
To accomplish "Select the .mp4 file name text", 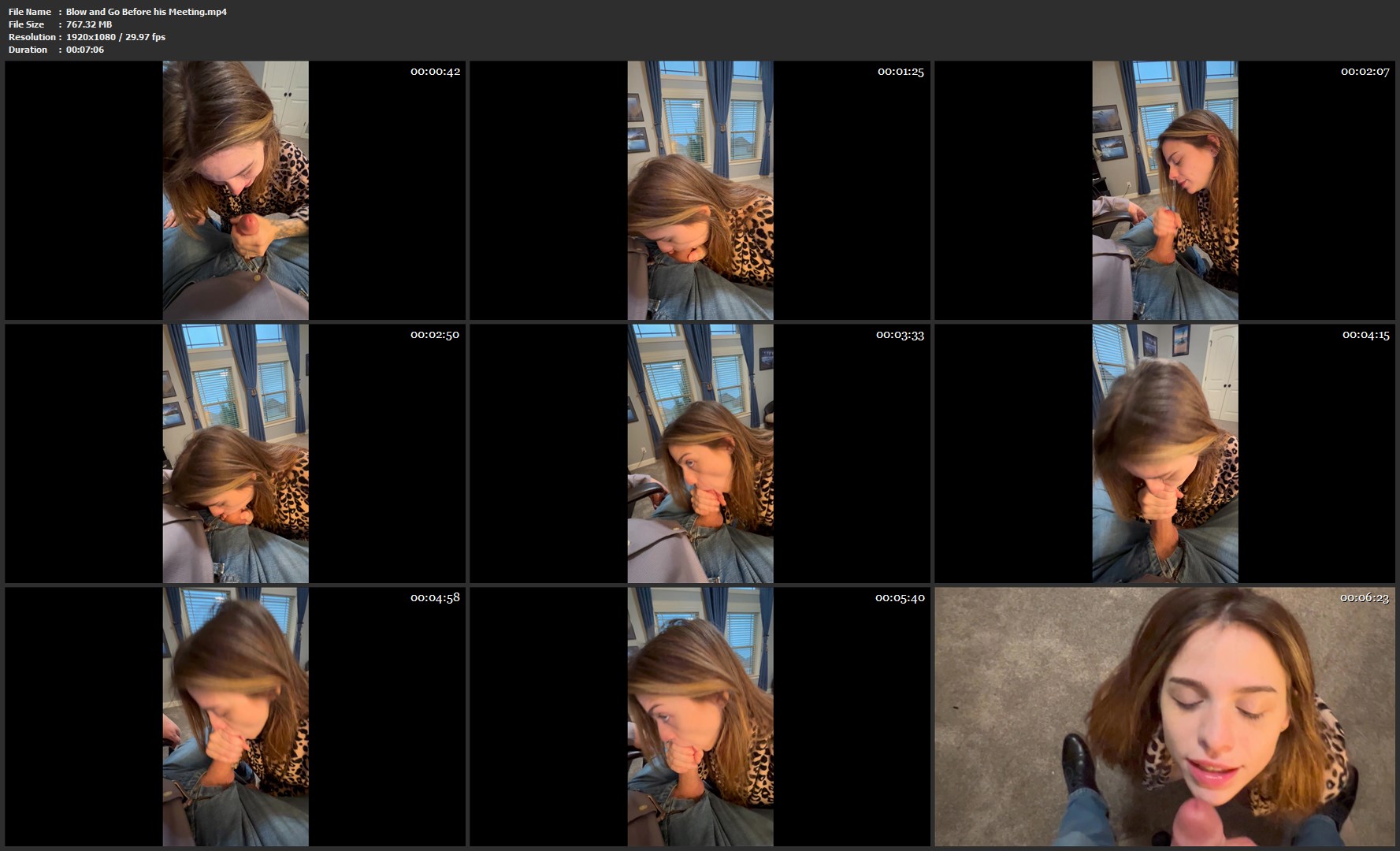I will pyautogui.click(x=147, y=12).
